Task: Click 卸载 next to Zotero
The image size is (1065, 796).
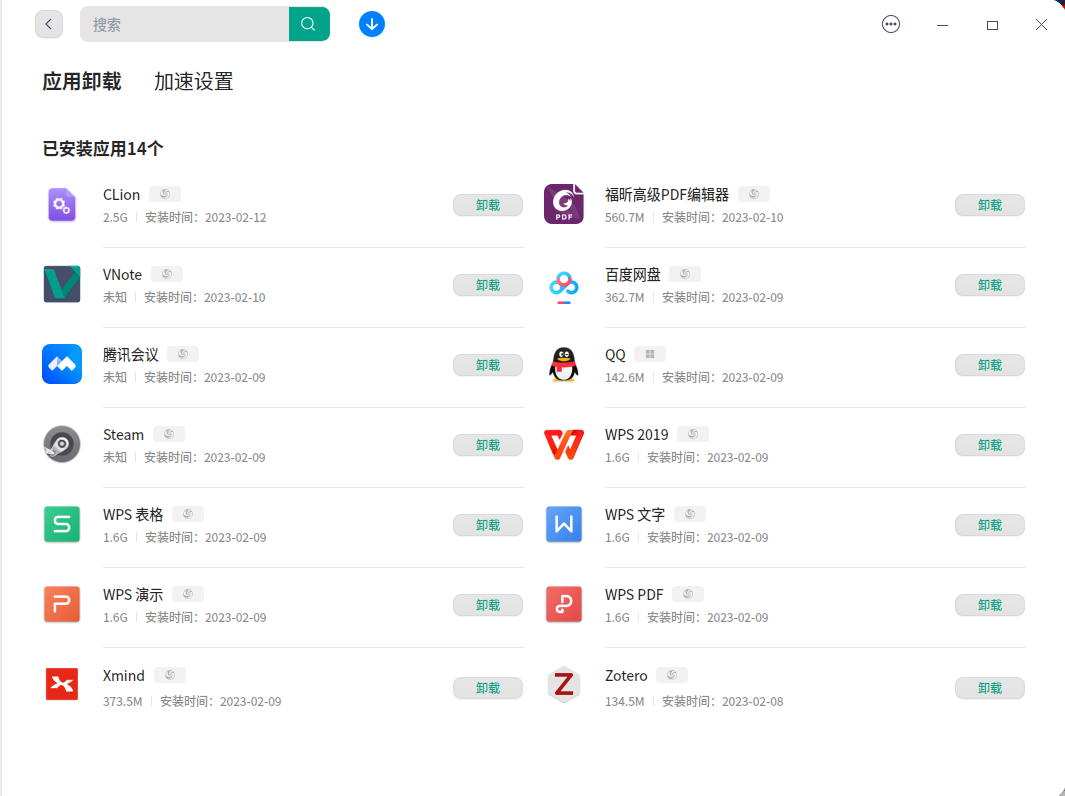Action: [990, 688]
